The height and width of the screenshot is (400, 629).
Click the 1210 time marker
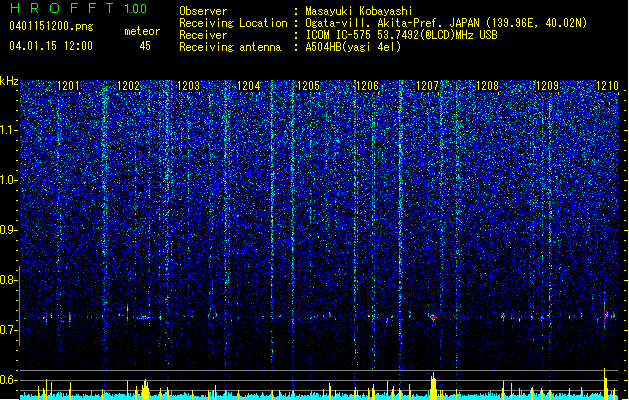[607, 86]
